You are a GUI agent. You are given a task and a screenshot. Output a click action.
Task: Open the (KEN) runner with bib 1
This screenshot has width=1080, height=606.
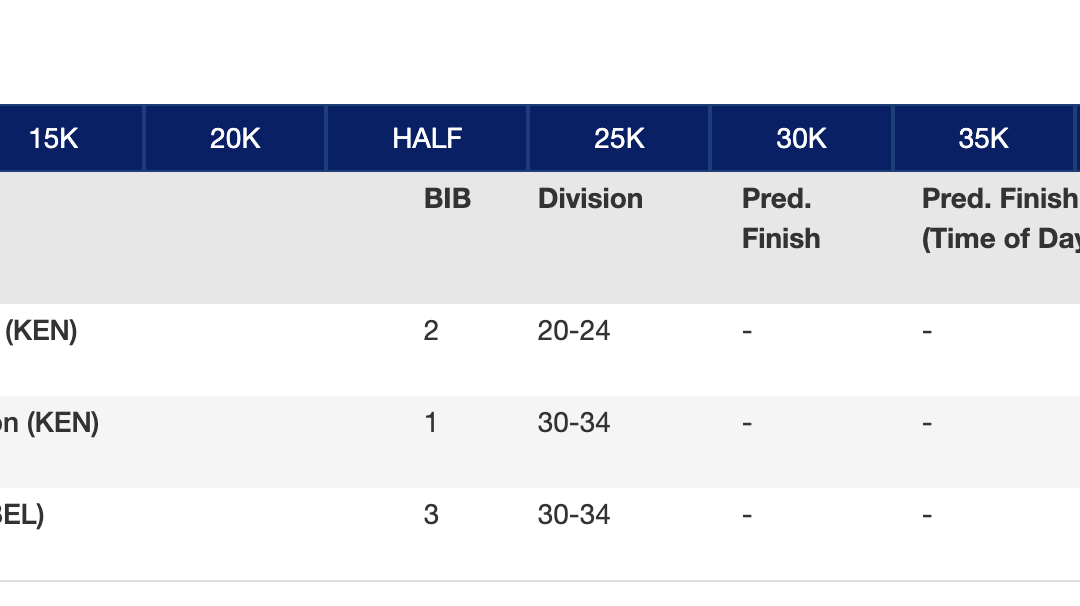click(x=50, y=423)
